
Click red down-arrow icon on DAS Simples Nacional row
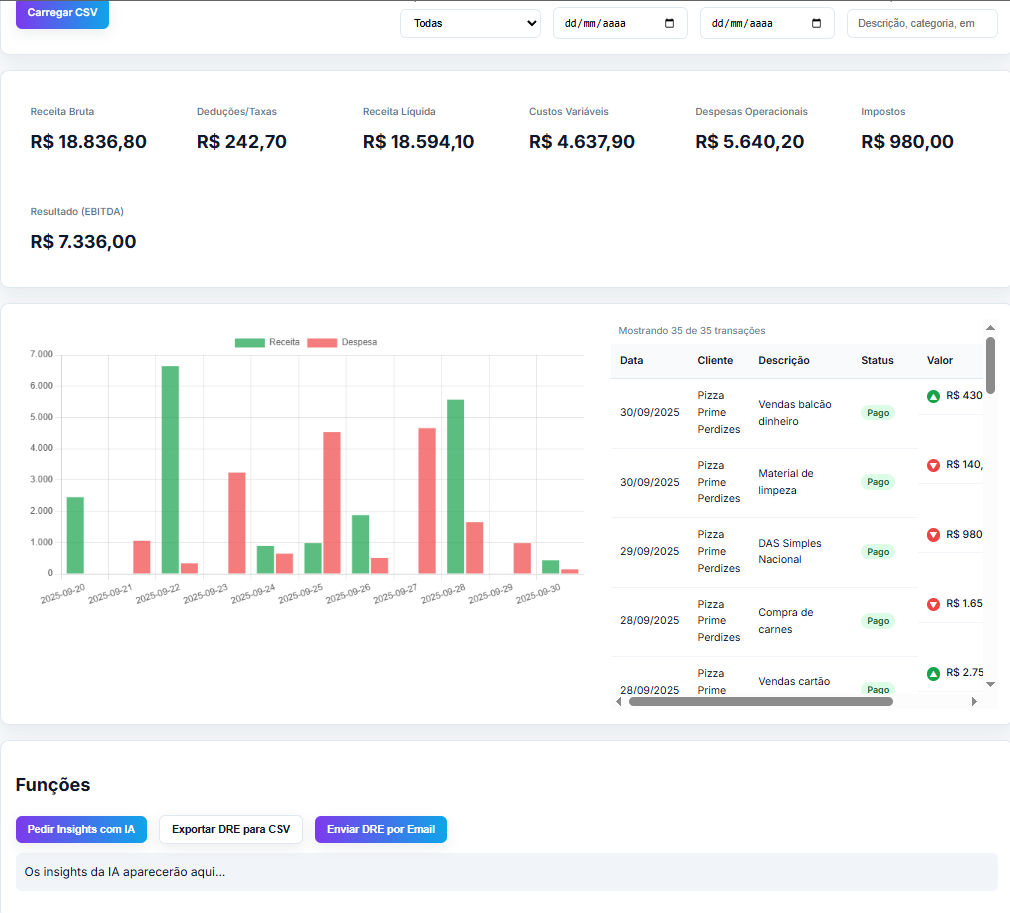933,535
